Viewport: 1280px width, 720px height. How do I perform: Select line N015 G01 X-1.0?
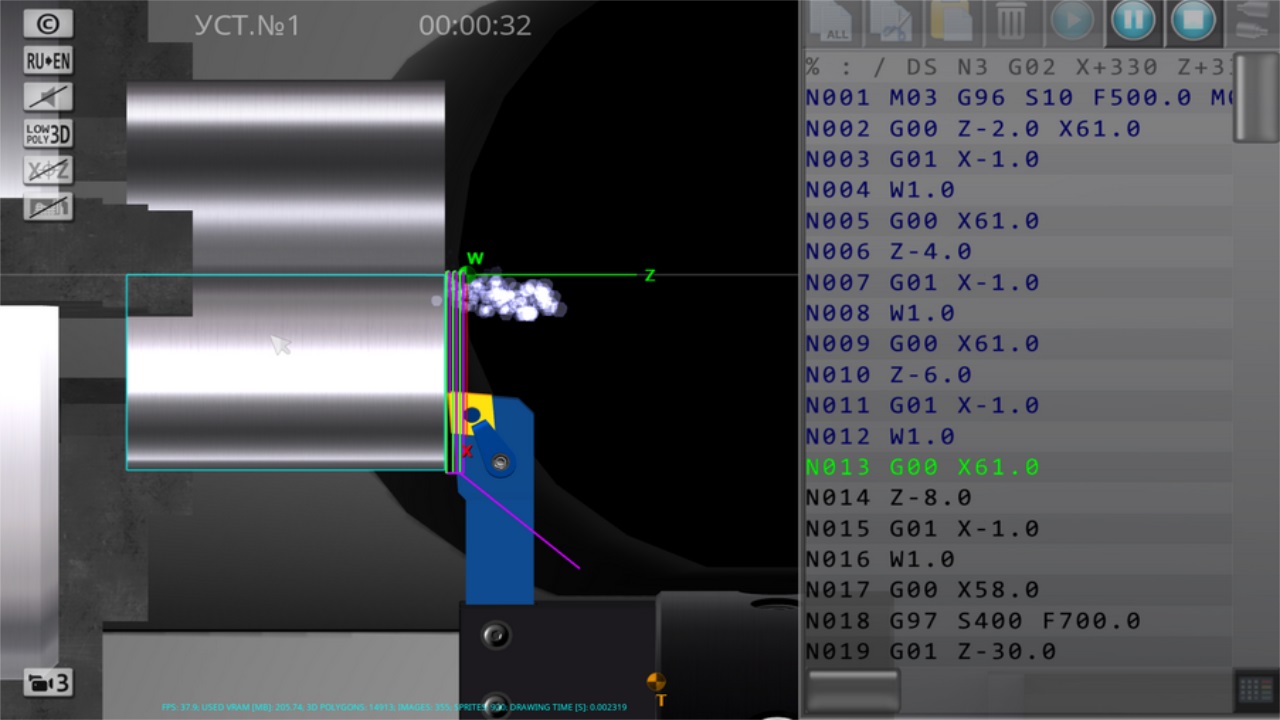point(1018,529)
